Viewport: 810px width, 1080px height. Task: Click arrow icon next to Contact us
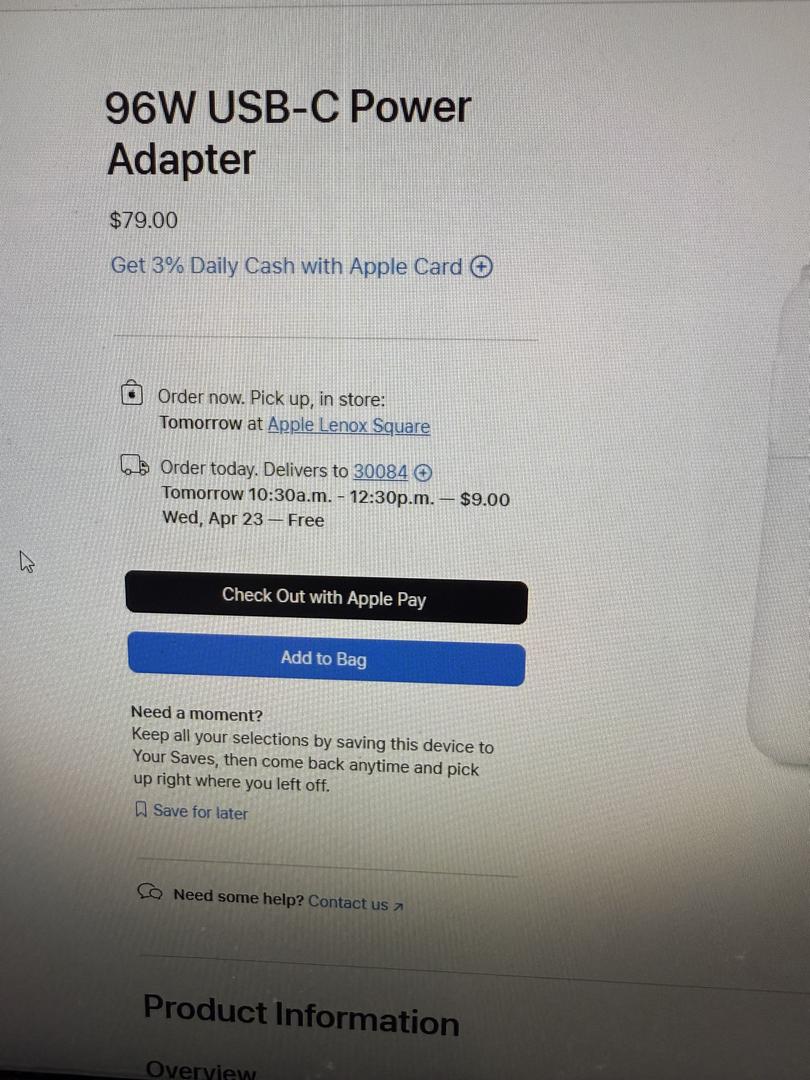point(398,906)
